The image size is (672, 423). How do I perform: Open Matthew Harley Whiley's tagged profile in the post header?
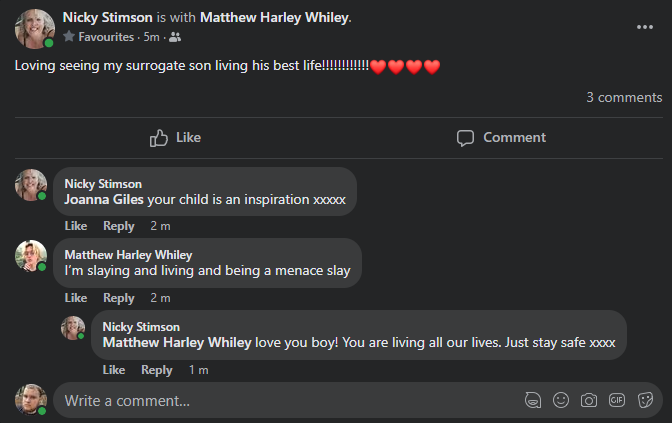(x=274, y=17)
